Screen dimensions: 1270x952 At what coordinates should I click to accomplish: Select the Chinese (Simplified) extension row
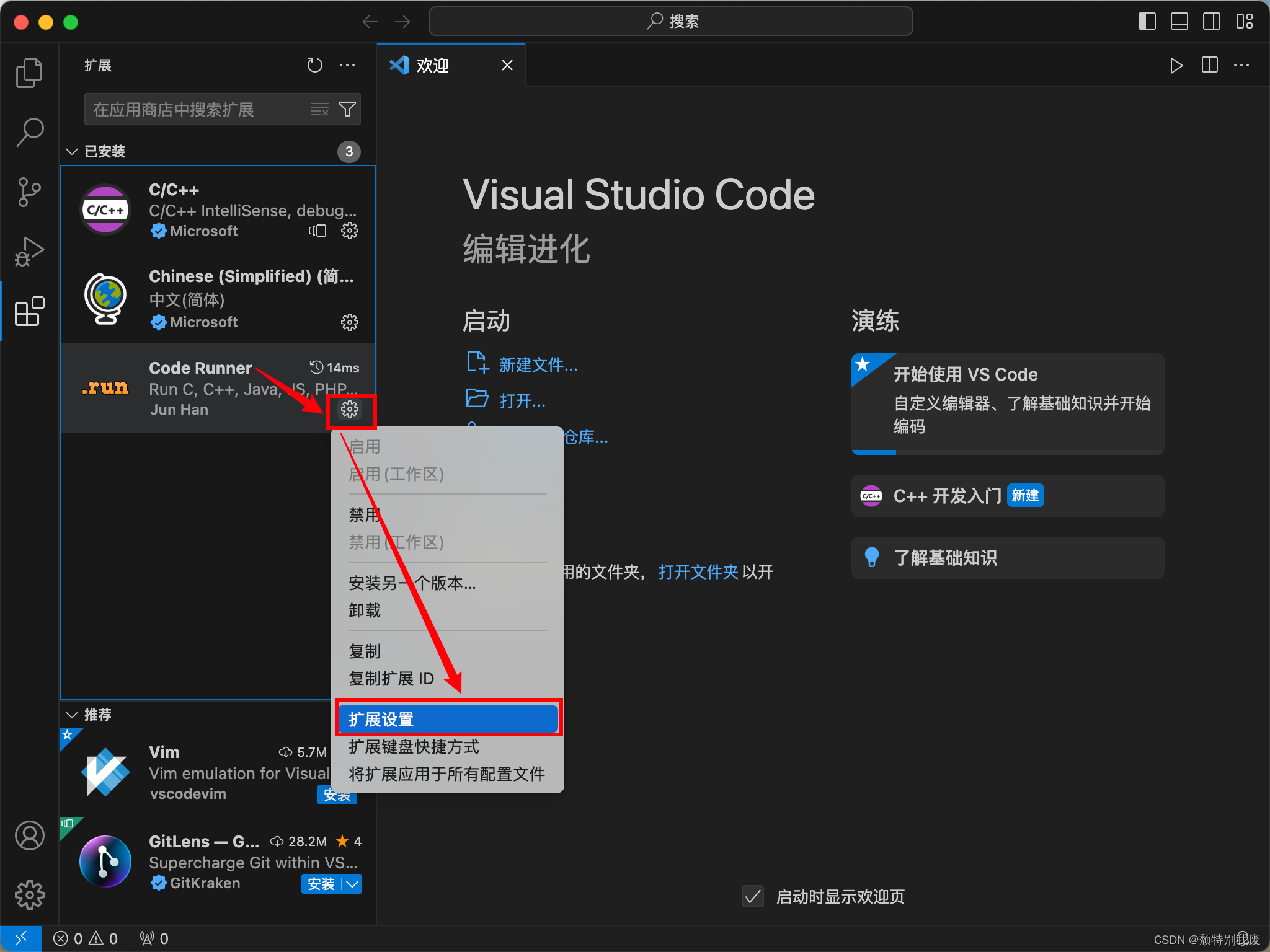[x=218, y=299]
